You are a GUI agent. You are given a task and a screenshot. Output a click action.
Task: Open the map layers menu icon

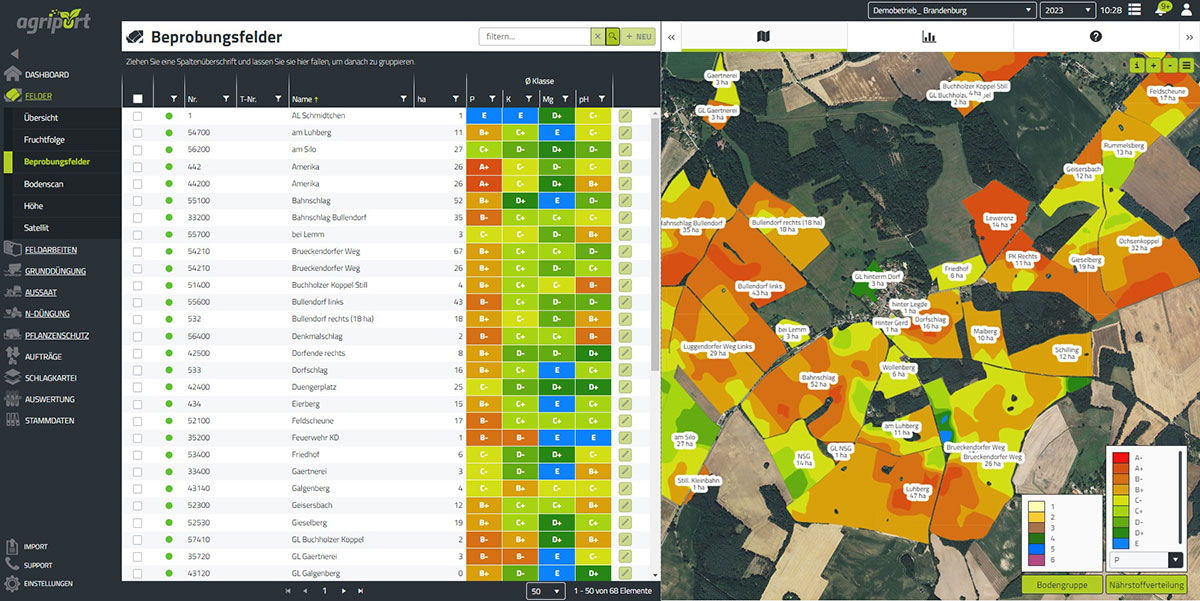[x=1186, y=65]
